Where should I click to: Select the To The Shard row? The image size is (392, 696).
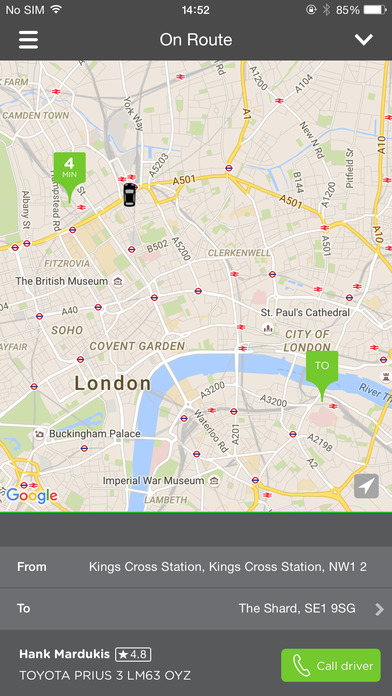[196, 609]
